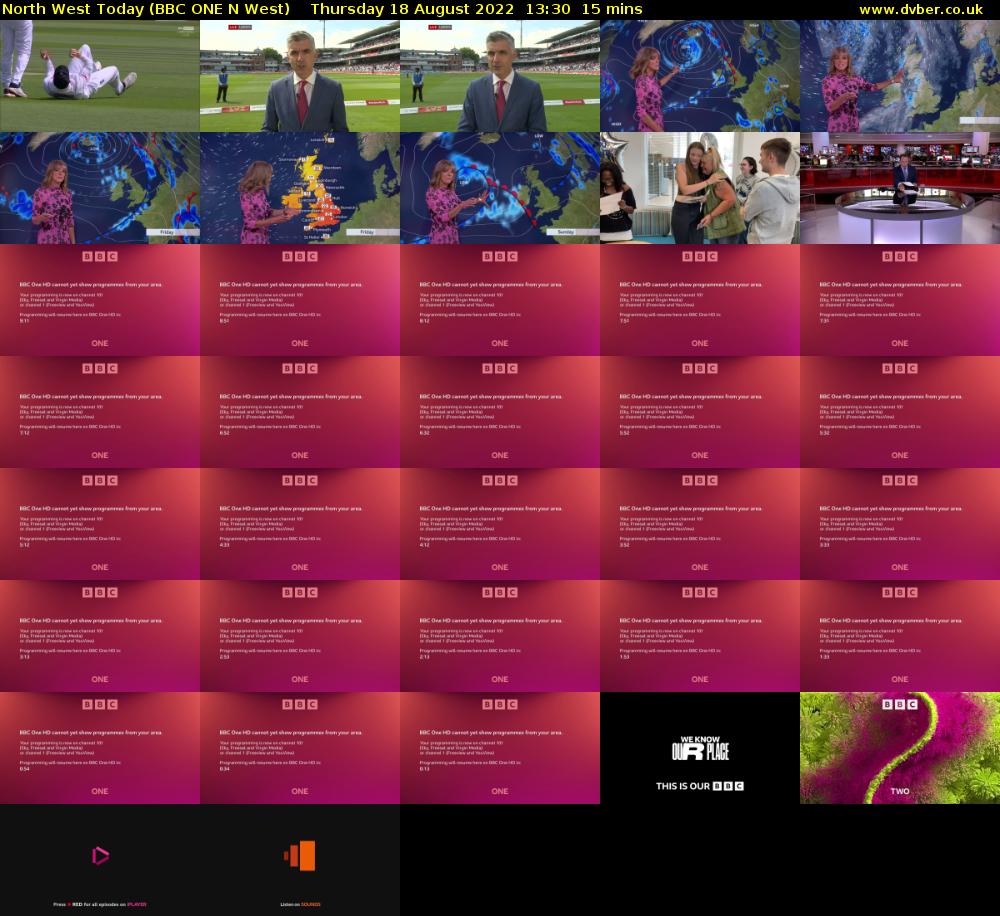Open the Sunday weather front thumbnail
The image size is (1000, 916).
pyautogui.click(x=500, y=188)
